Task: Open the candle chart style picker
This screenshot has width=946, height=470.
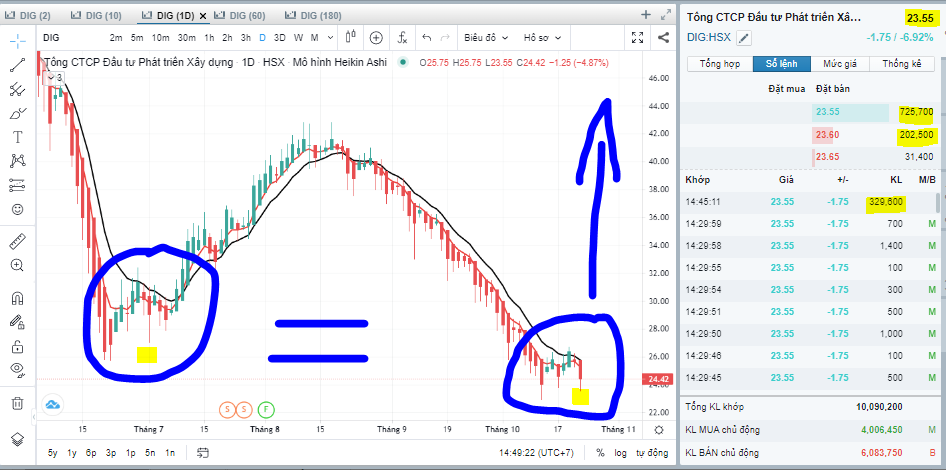Action: click(x=351, y=37)
